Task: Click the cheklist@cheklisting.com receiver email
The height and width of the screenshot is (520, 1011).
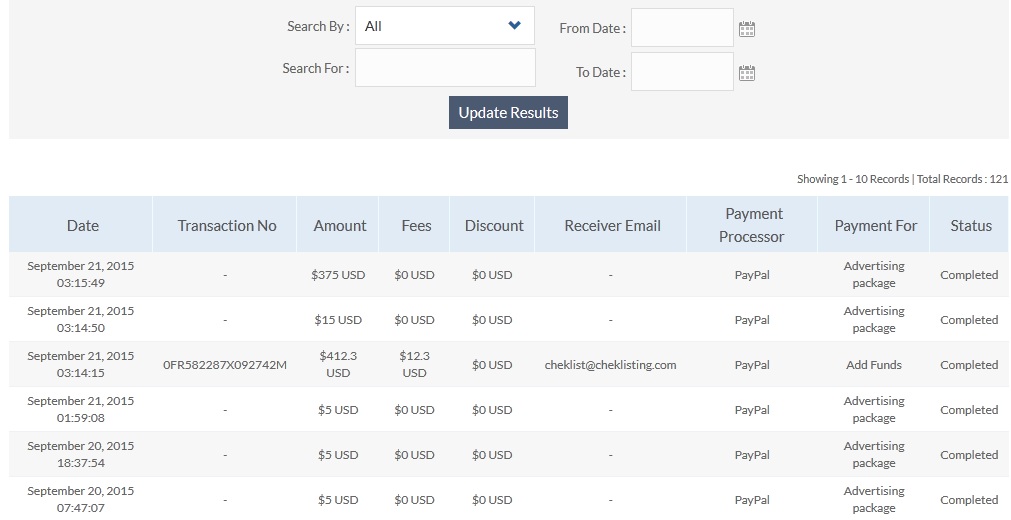Action: pos(610,365)
